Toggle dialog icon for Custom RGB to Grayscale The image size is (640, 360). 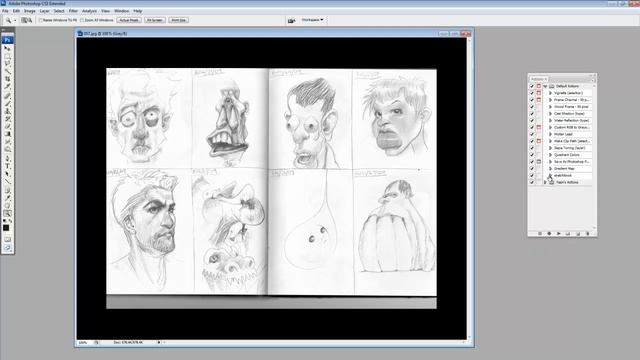pos(539,127)
